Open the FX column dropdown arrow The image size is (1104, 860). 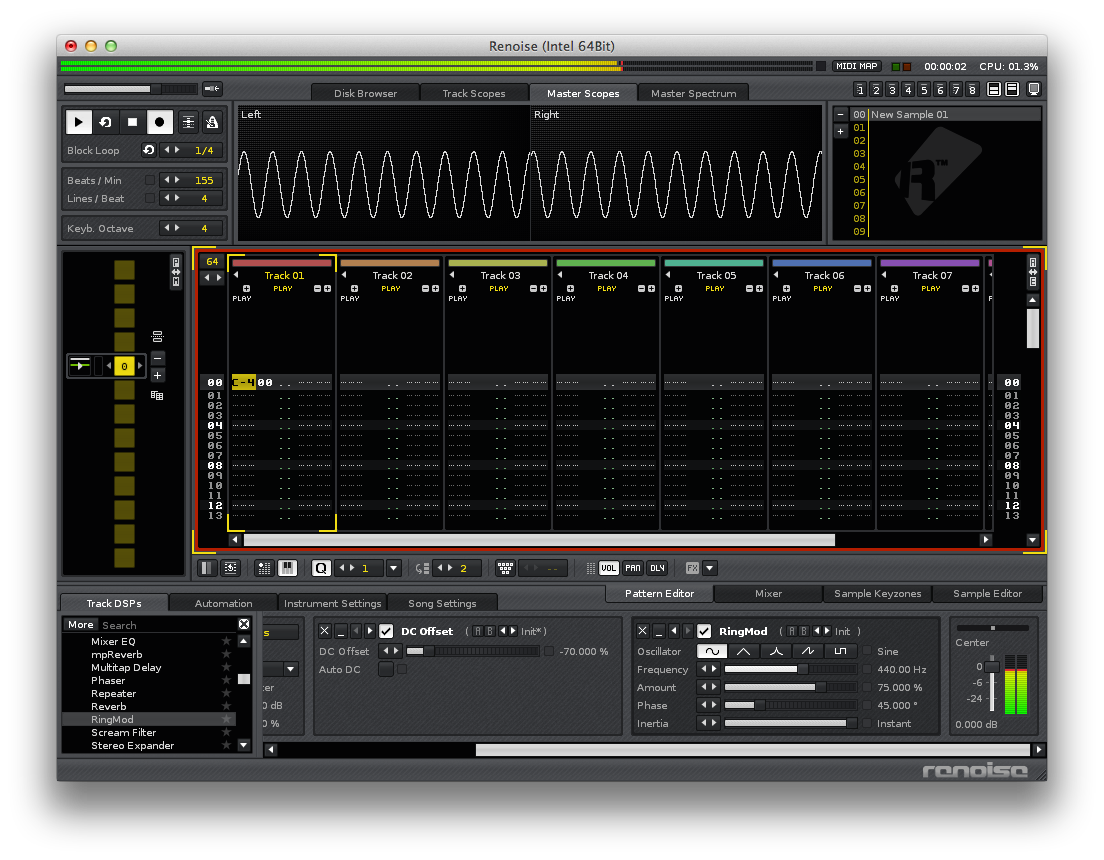tap(710, 568)
